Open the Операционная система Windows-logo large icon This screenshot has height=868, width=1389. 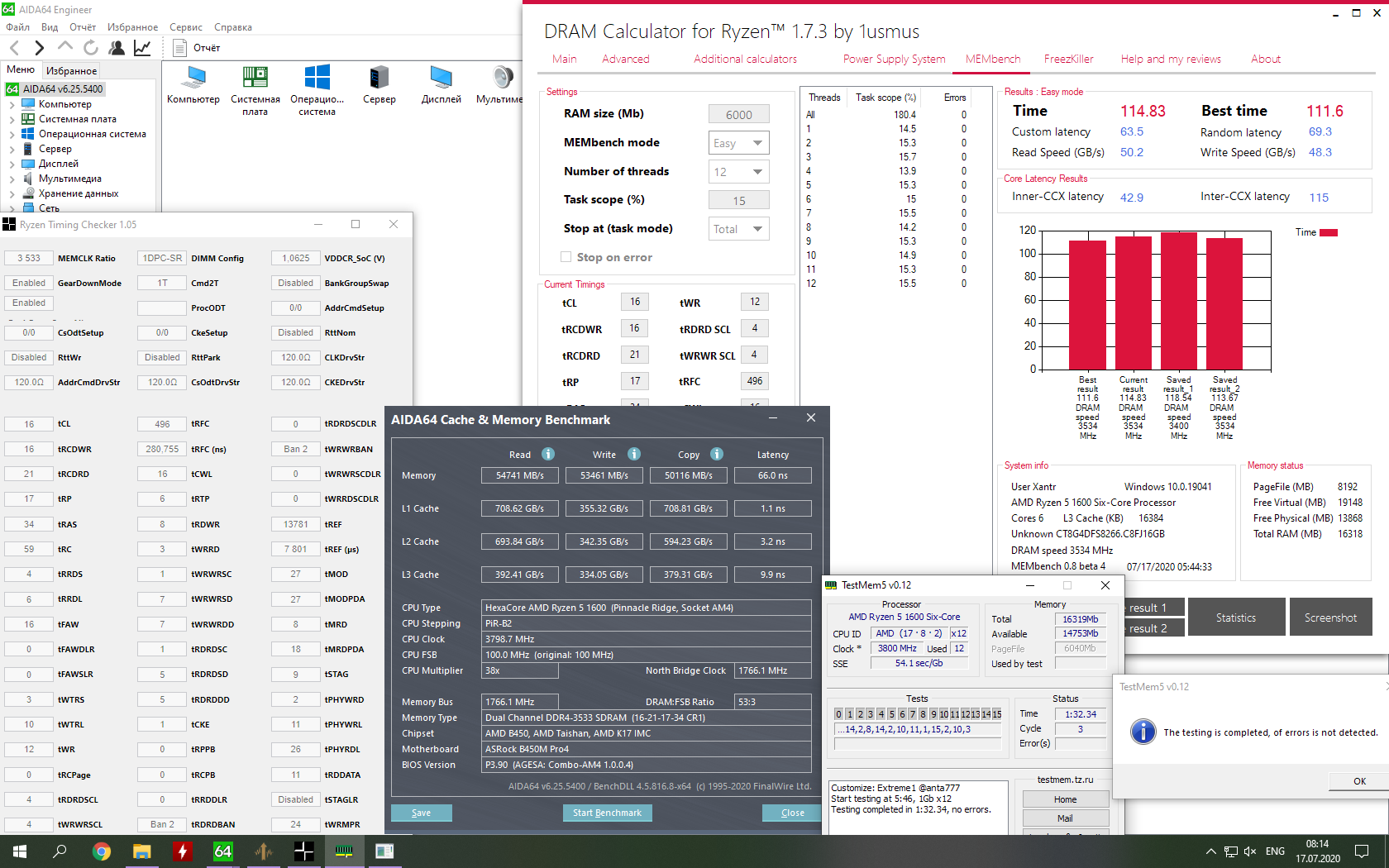pyautogui.click(x=317, y=78)
